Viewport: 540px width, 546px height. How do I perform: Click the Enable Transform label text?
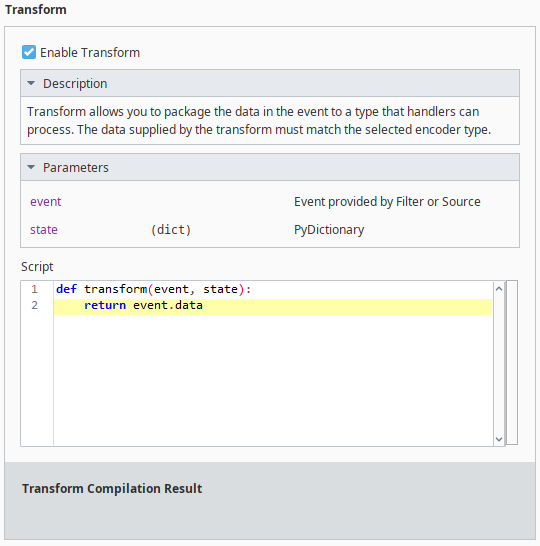tap(90, 53)
